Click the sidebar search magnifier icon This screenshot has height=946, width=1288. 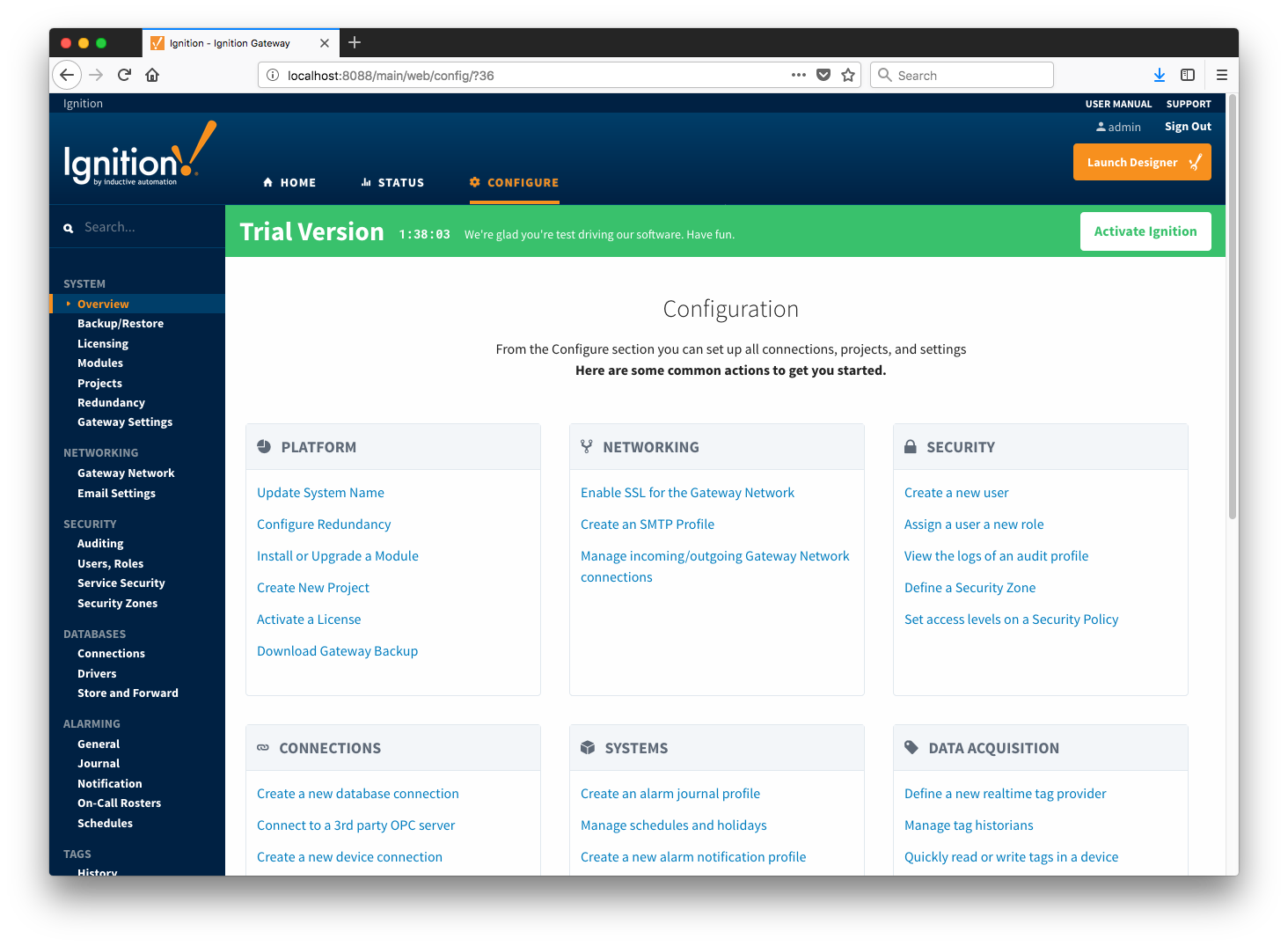69,228
